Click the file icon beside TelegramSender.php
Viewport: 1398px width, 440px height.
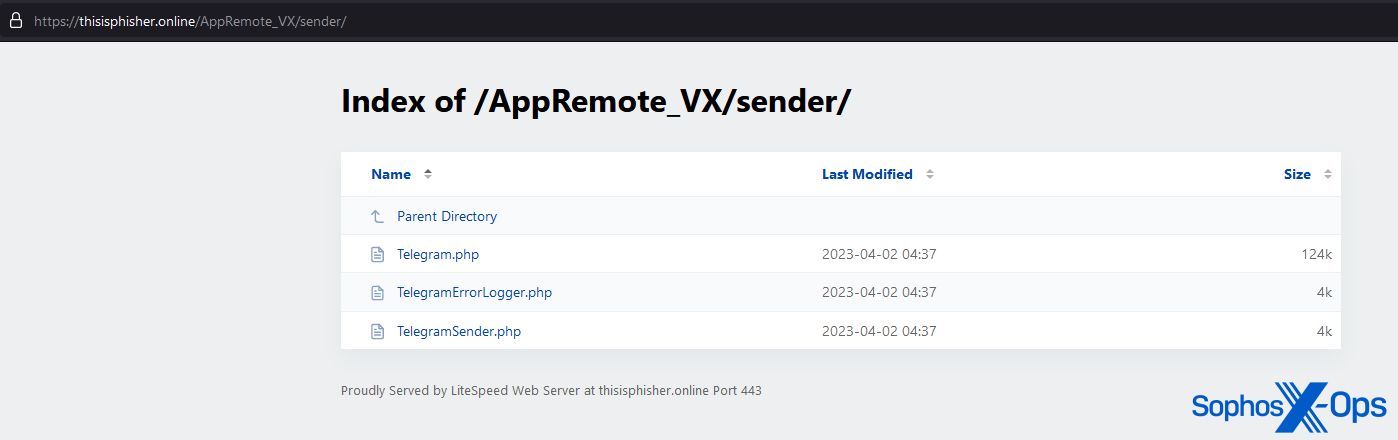coord(377,331)
